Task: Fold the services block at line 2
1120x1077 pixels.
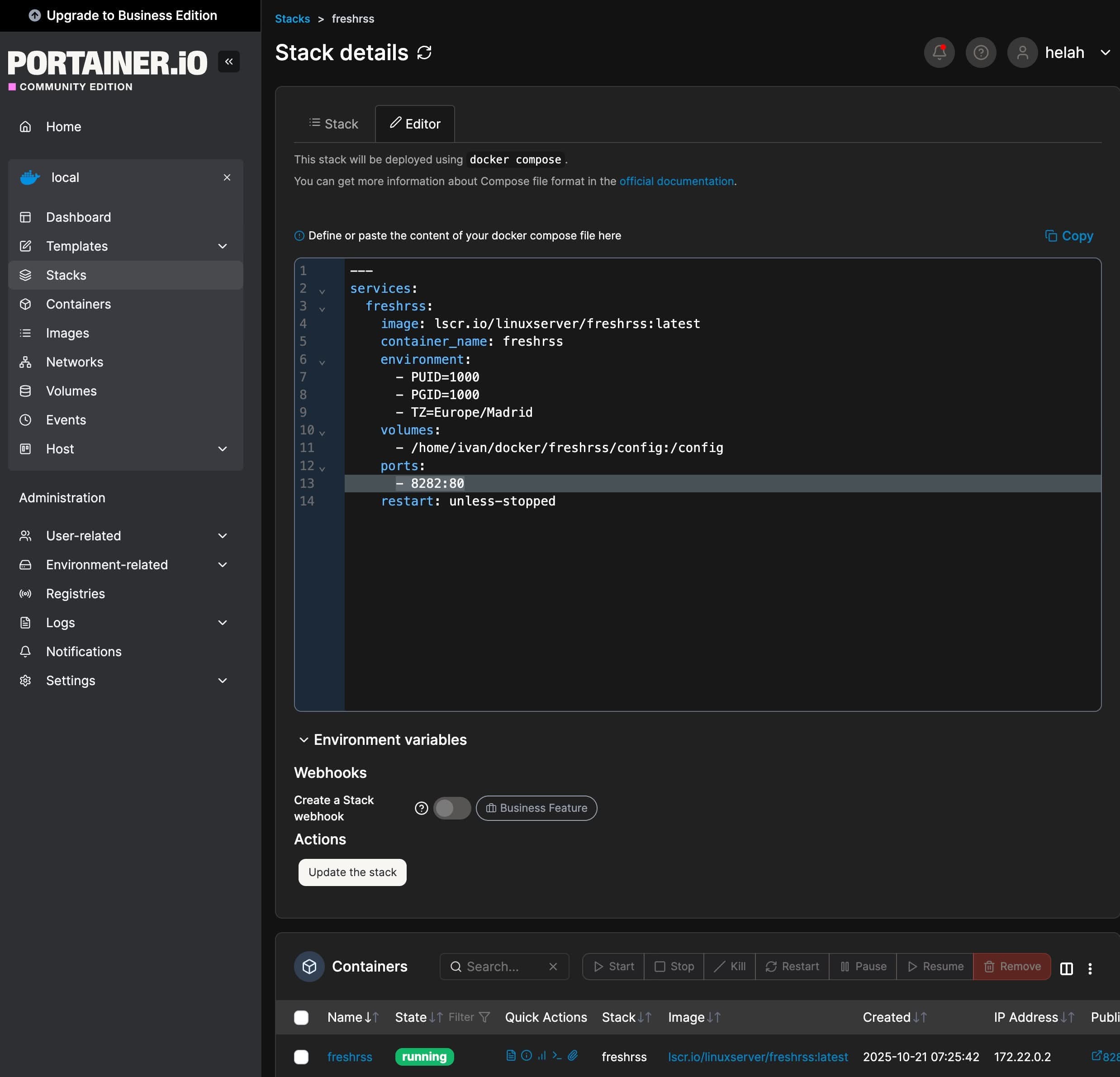Action: 322,291
